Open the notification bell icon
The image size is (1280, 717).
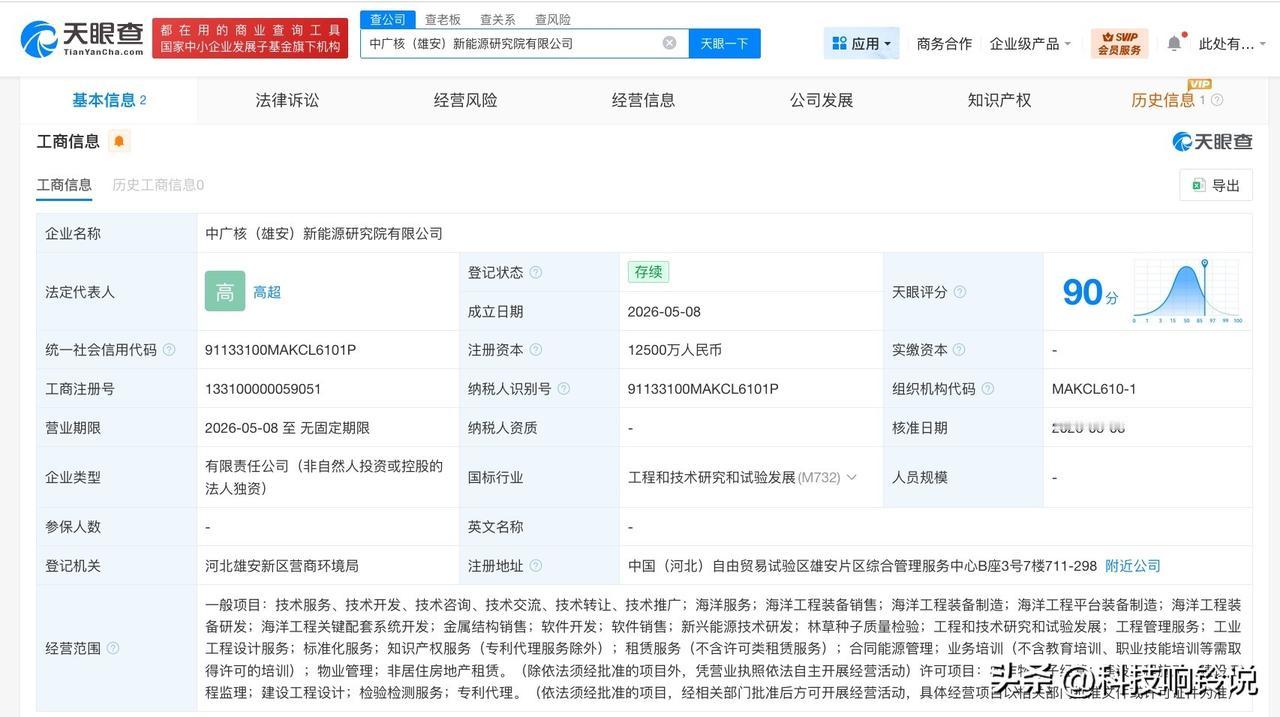(x=1174, y=43)
